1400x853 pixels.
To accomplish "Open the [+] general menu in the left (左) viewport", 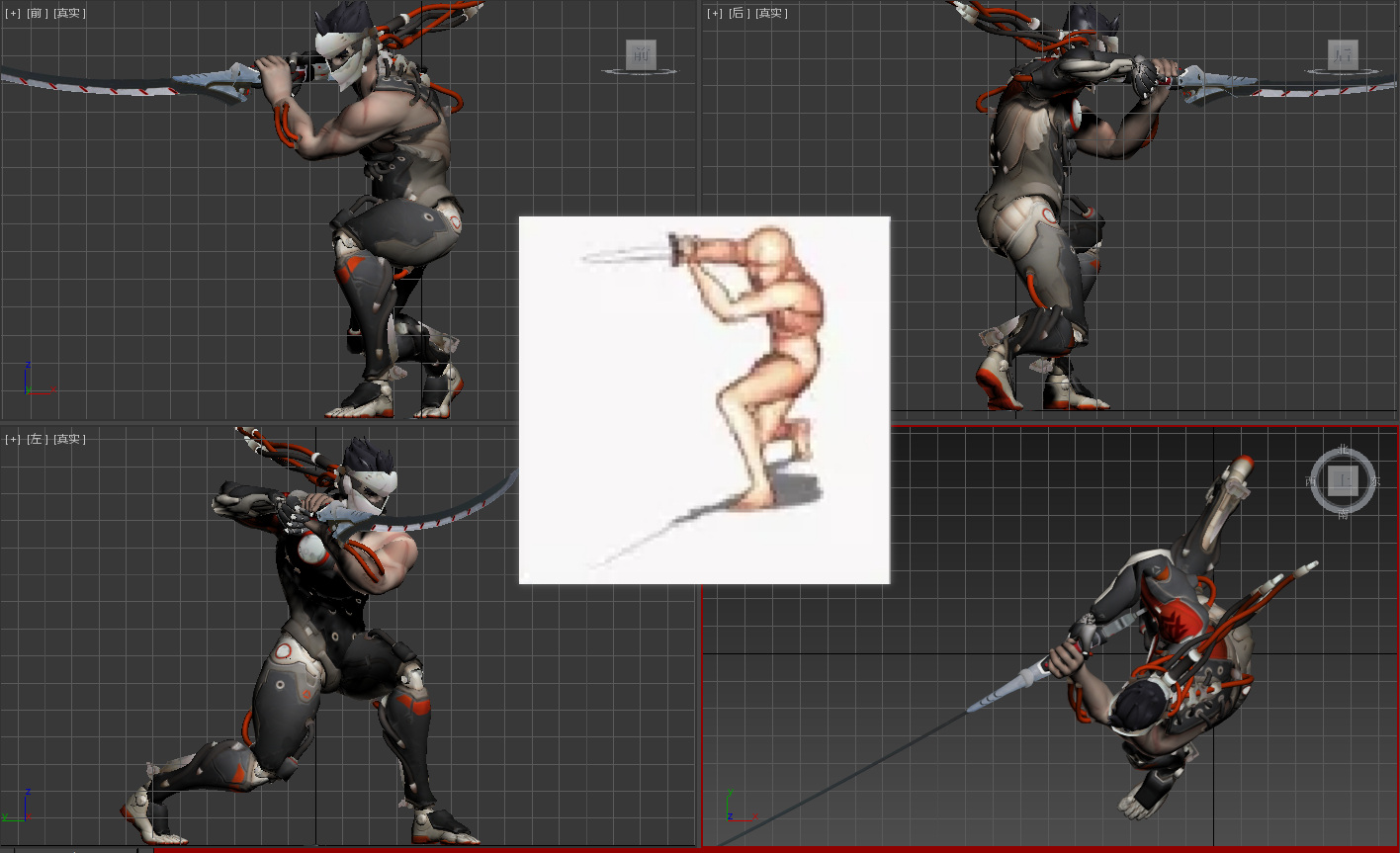I will [x=13, y=439].
